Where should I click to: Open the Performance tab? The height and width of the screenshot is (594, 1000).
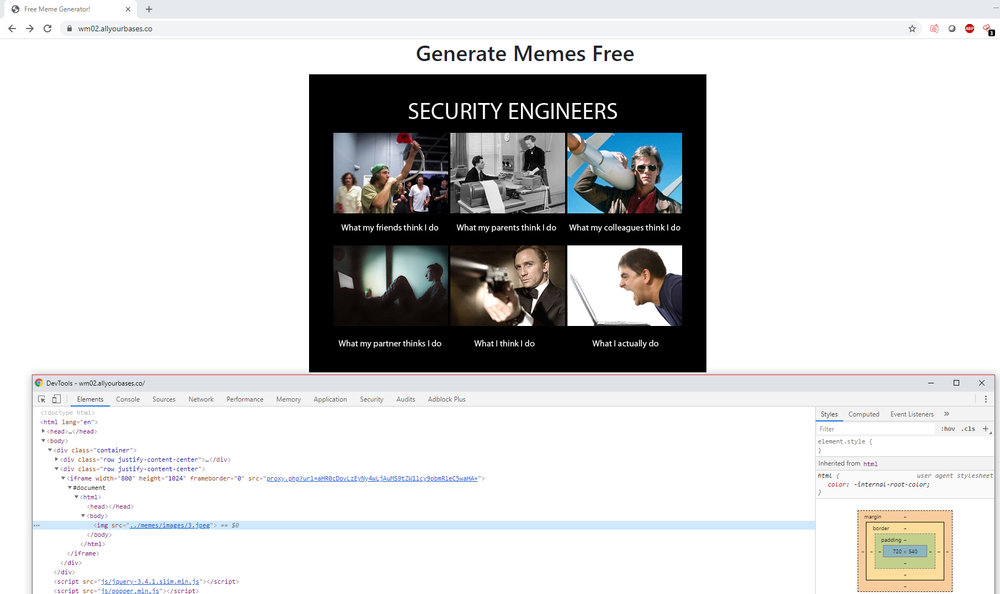click(245, 399)
